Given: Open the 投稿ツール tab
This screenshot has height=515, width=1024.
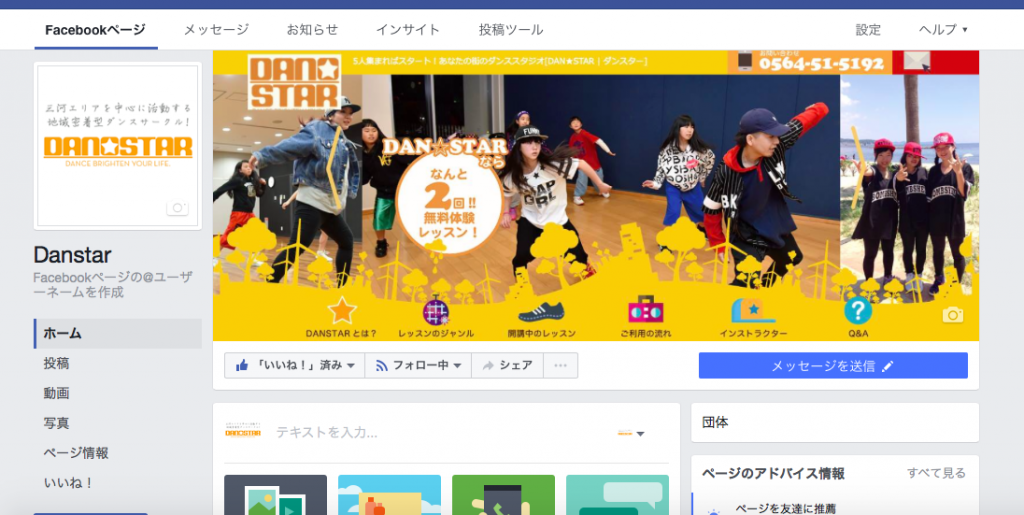Looking at the screenshot, I should tap(511, 29).
